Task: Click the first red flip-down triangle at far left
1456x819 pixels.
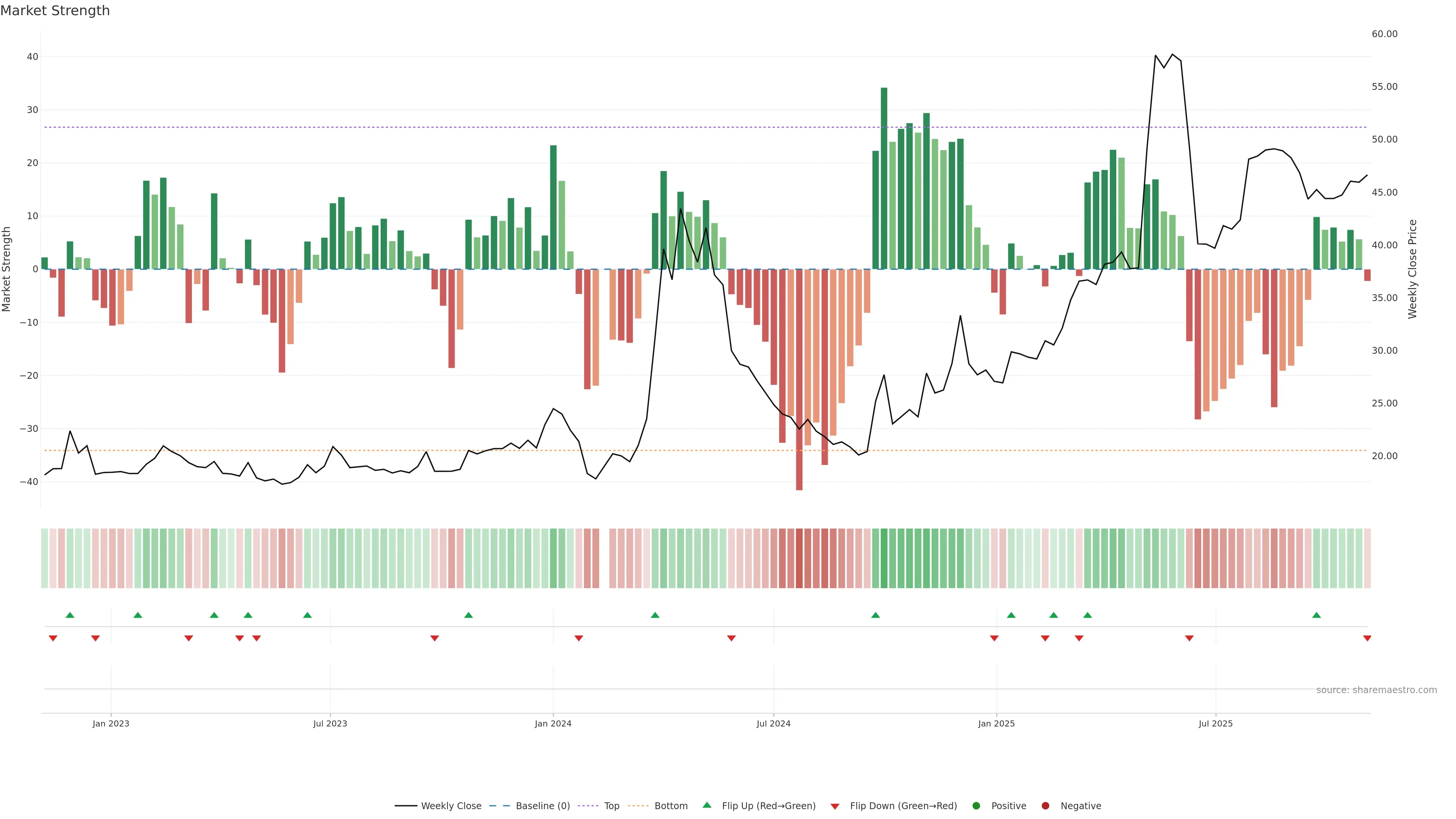Action: 53,638
